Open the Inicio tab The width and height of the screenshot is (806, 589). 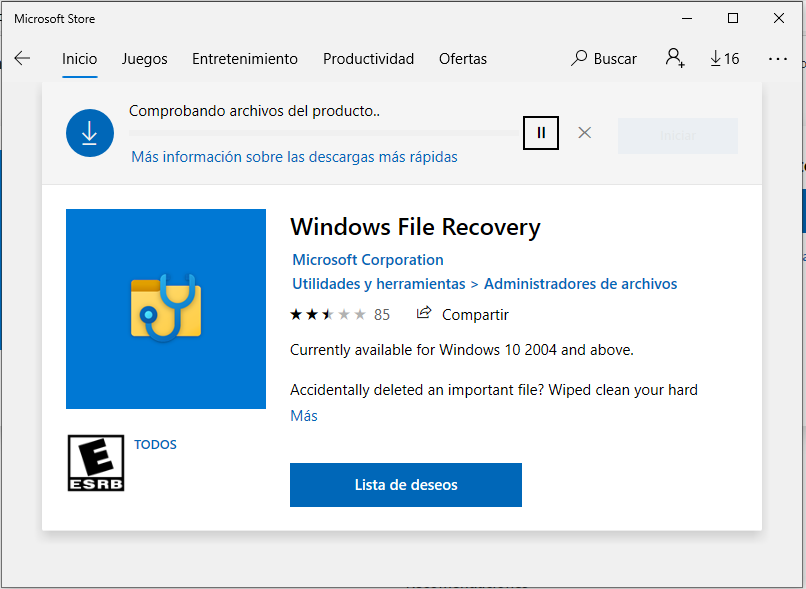click(x=80, y=59)
